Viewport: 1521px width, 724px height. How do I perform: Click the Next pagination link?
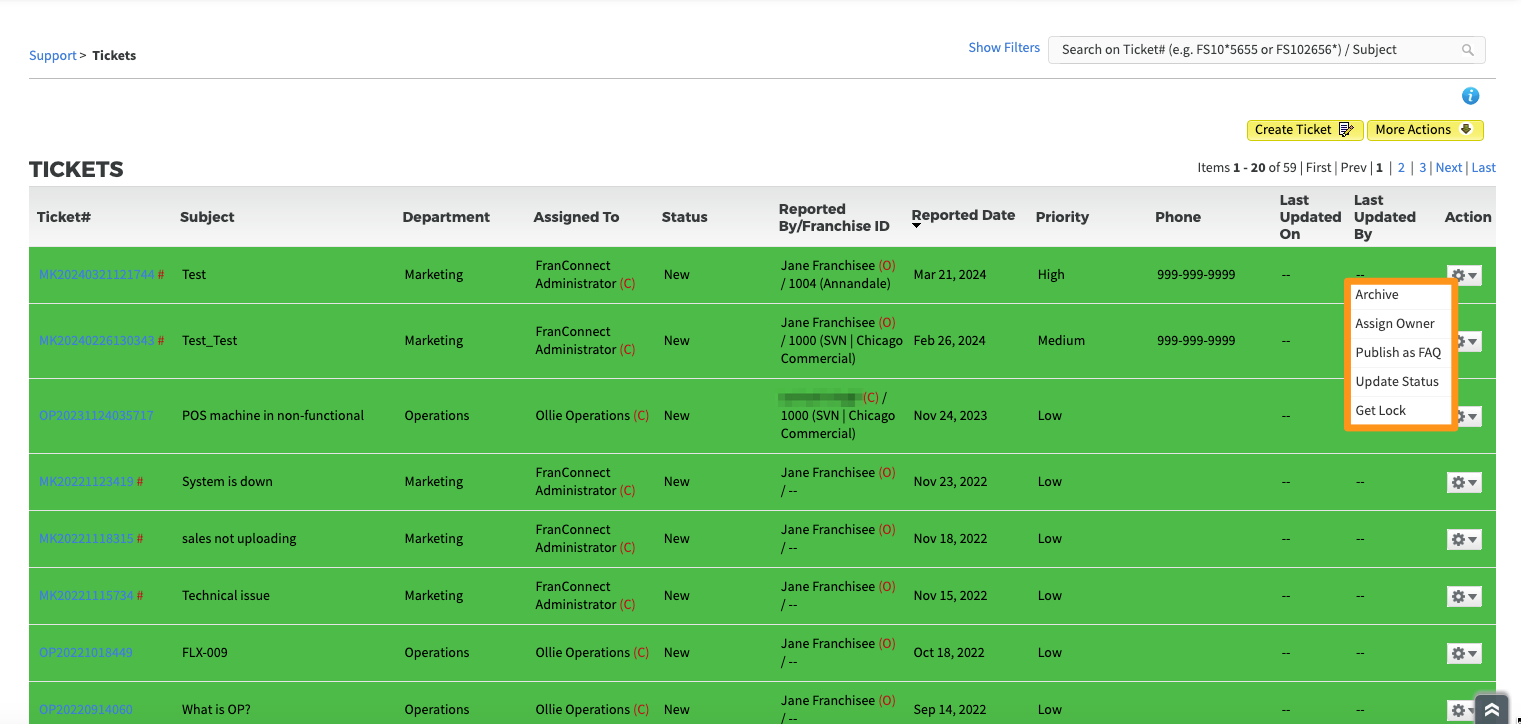tap(1449, 168)
